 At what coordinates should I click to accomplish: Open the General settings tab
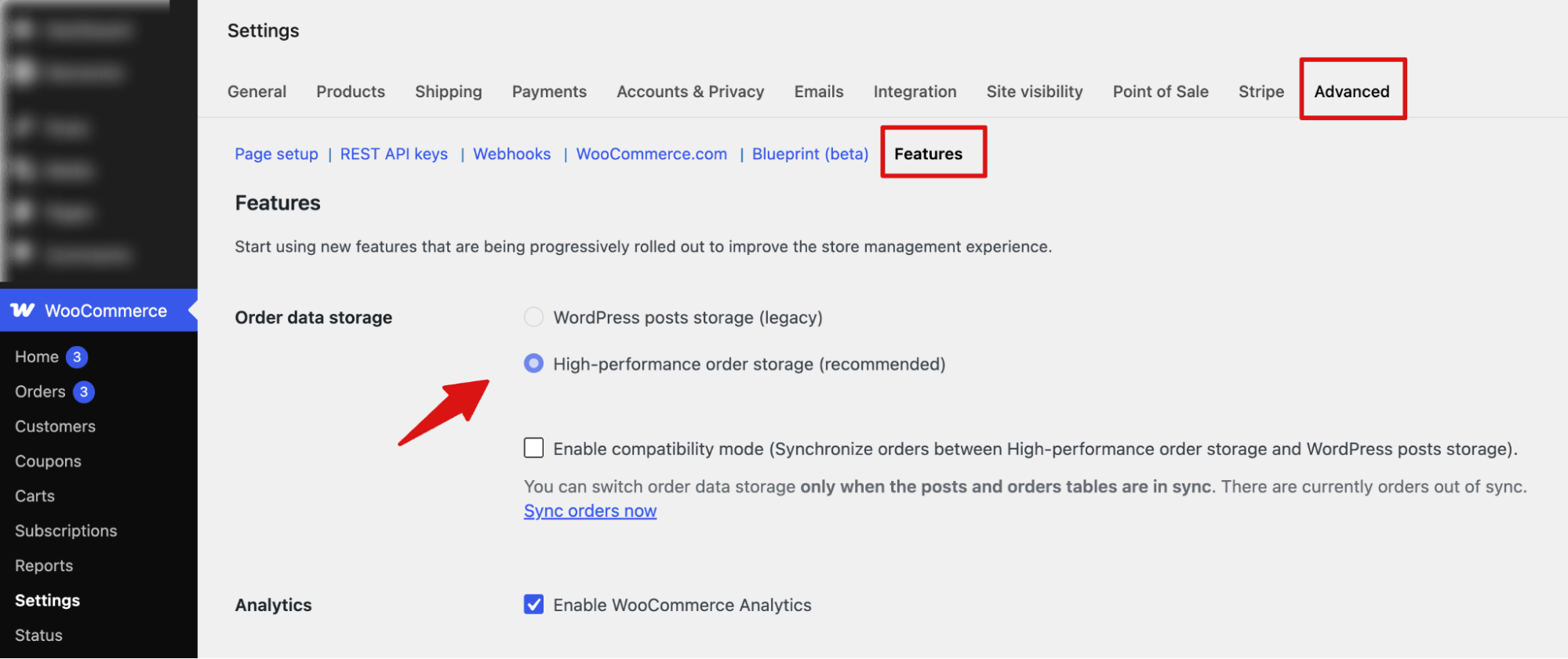tap(257, 92)
